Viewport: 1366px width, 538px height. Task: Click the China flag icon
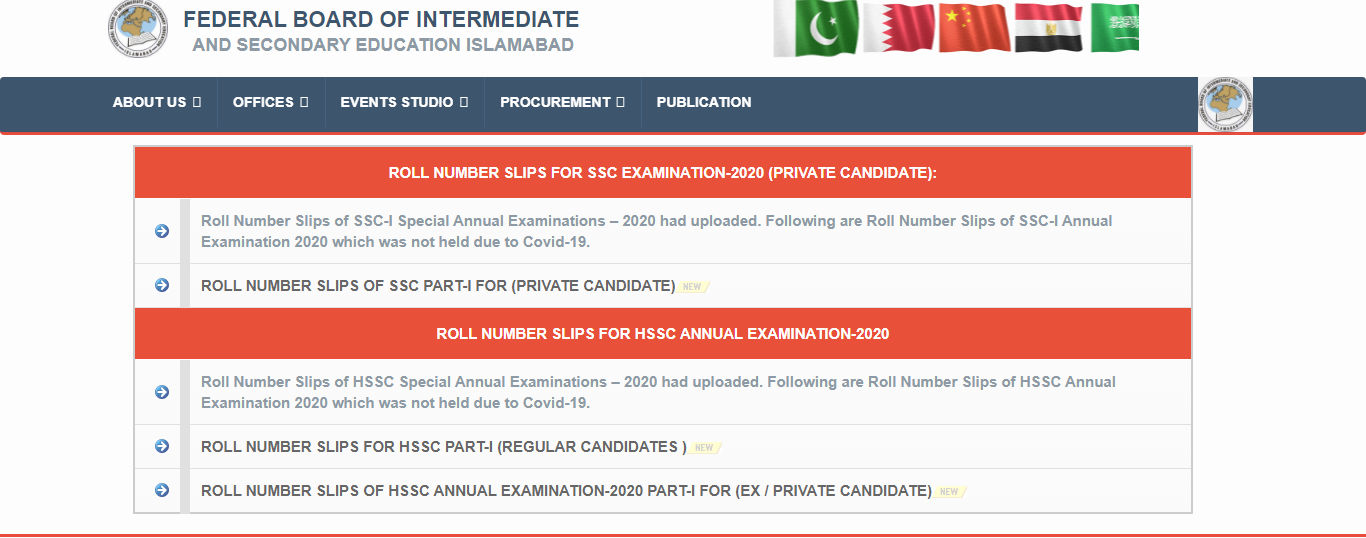tap(975, 27)
